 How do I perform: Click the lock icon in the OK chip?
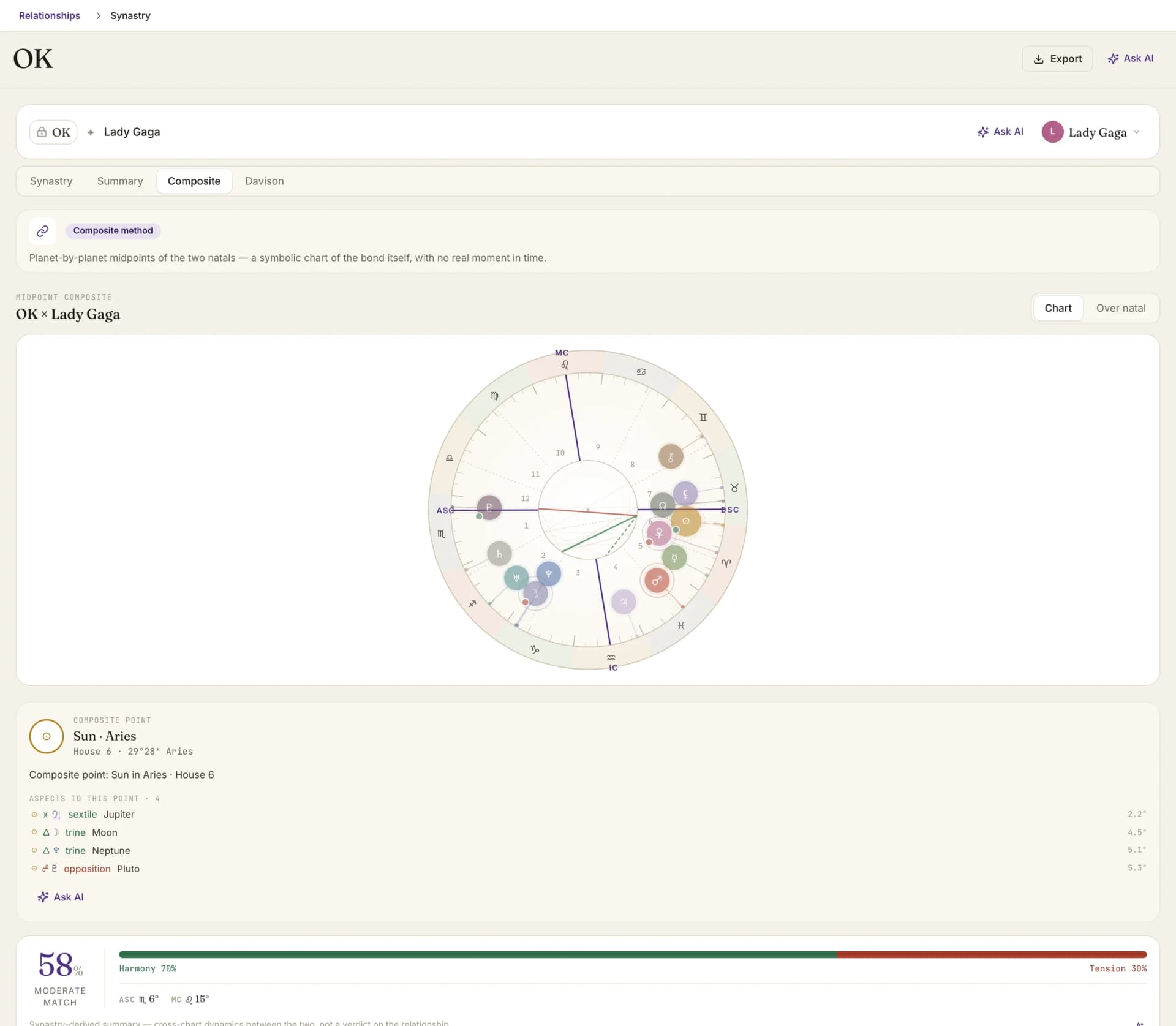tap(42, 132)
